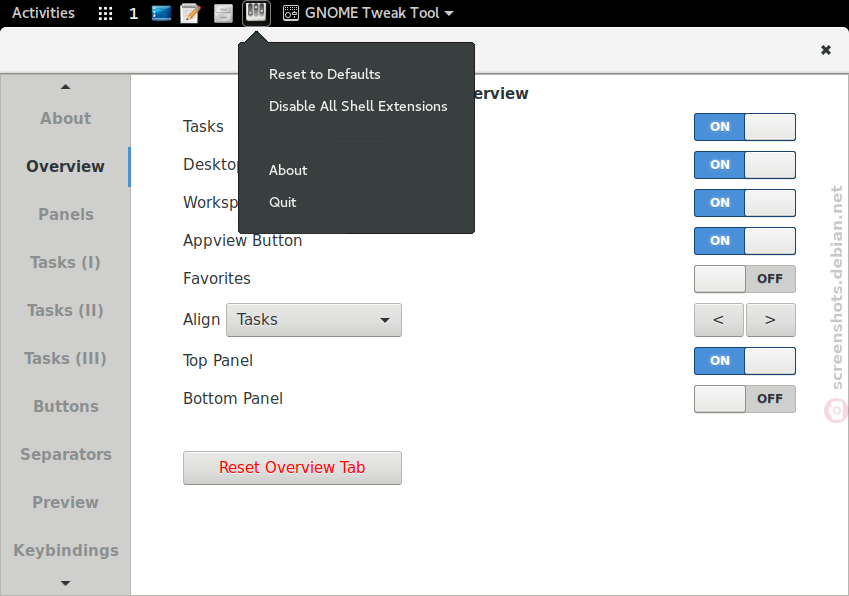The width and height of the screenshot is (849, 596).
Task: Toggle the Top Panel switch off
Action: [x=744, y=361]
